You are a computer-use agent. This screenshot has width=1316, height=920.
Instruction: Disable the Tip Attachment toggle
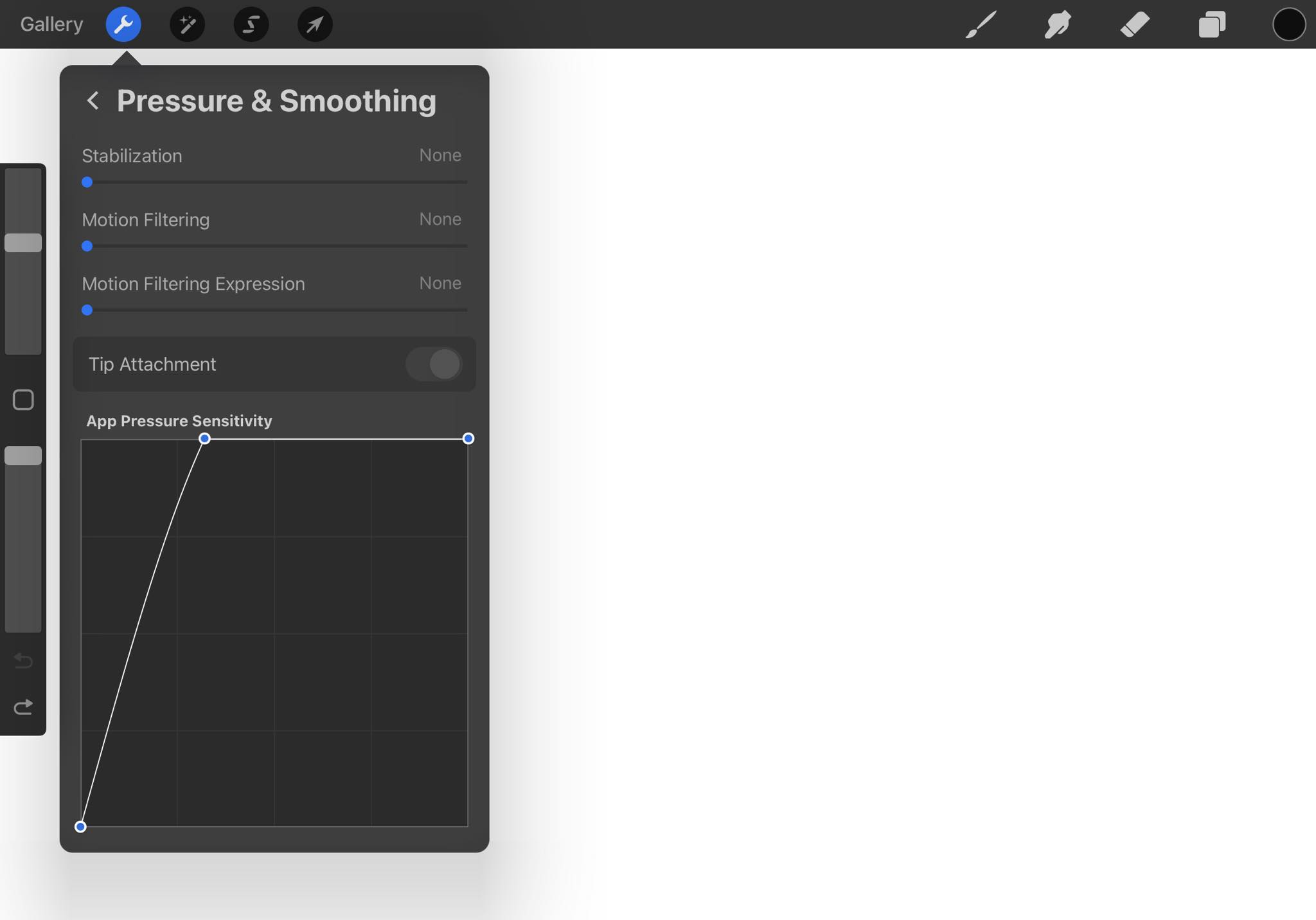pyautogui.click(x=433, y=364)
